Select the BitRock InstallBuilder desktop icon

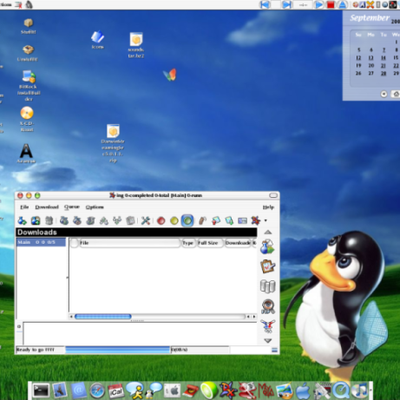click(29, 85)
